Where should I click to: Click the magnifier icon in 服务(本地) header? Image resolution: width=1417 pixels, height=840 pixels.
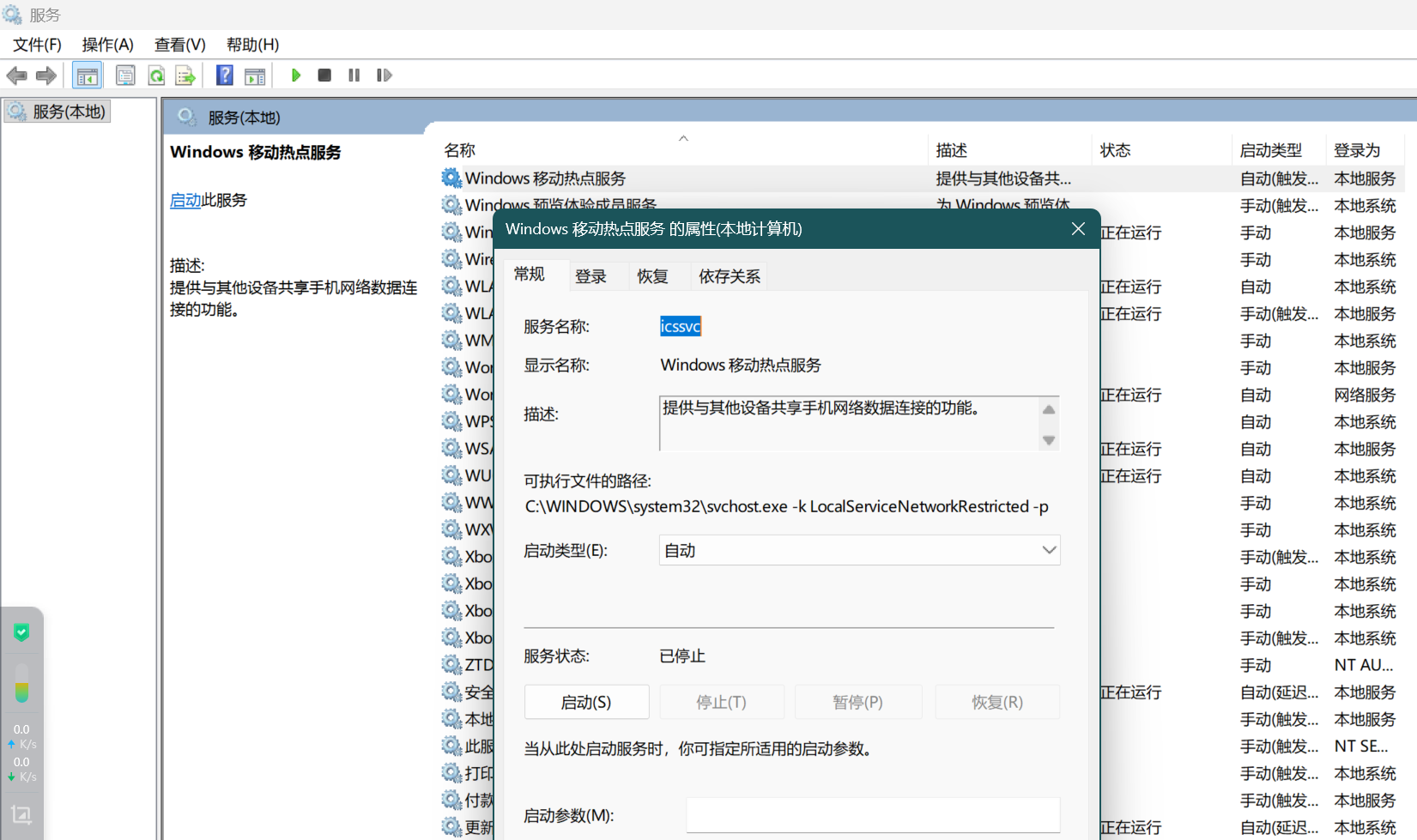[186, 117]
